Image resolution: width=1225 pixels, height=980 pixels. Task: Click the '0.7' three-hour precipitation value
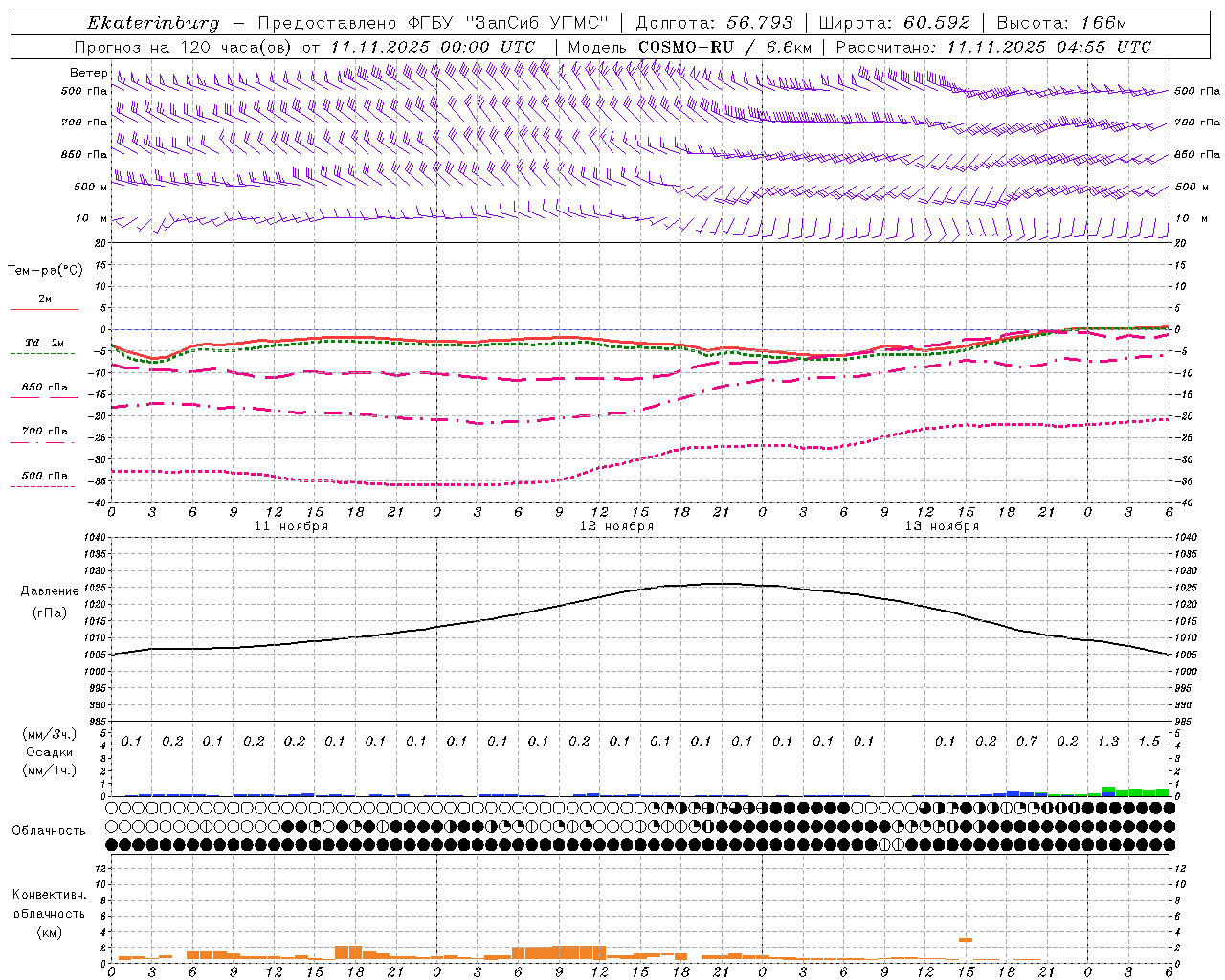pos(1027,742)
